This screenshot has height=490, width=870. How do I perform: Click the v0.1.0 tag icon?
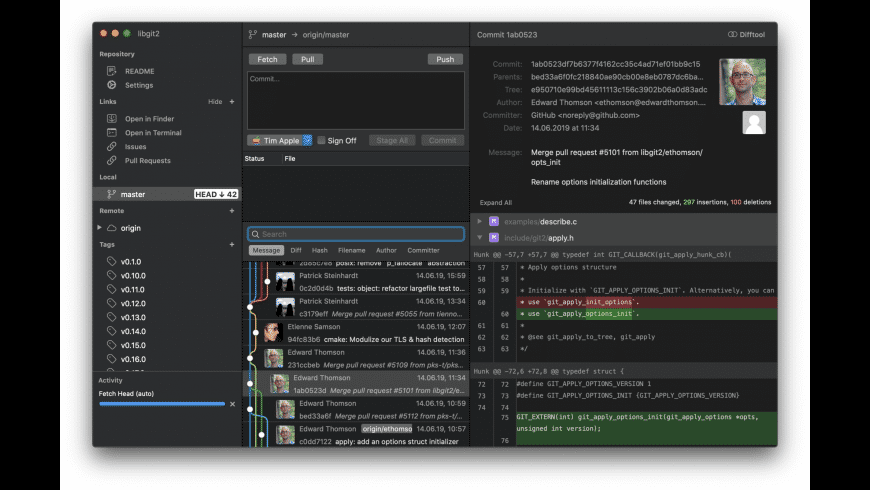click(112, 261)
